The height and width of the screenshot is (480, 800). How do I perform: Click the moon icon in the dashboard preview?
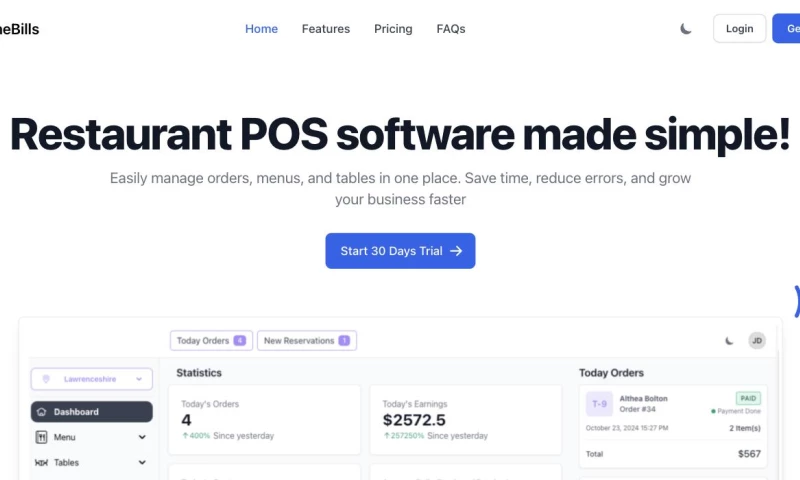tap(729, 341)
